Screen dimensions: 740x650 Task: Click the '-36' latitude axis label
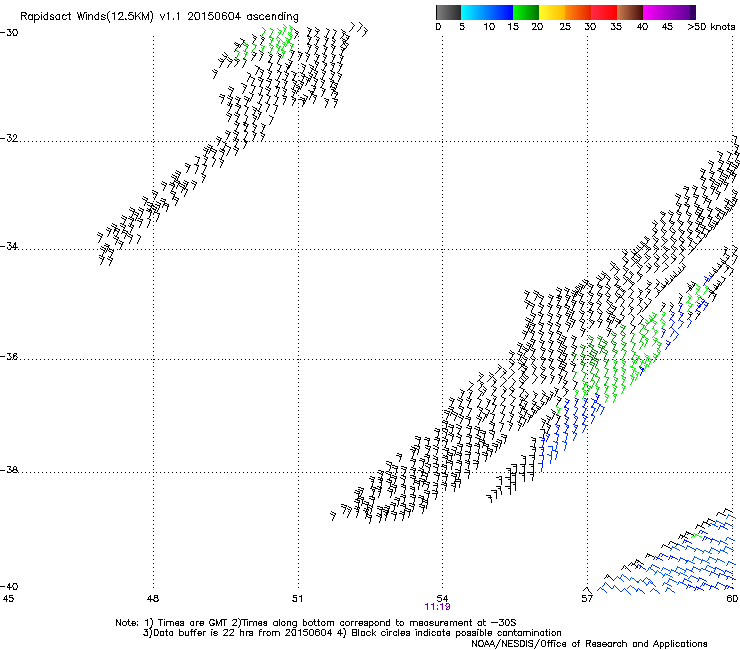9,356
